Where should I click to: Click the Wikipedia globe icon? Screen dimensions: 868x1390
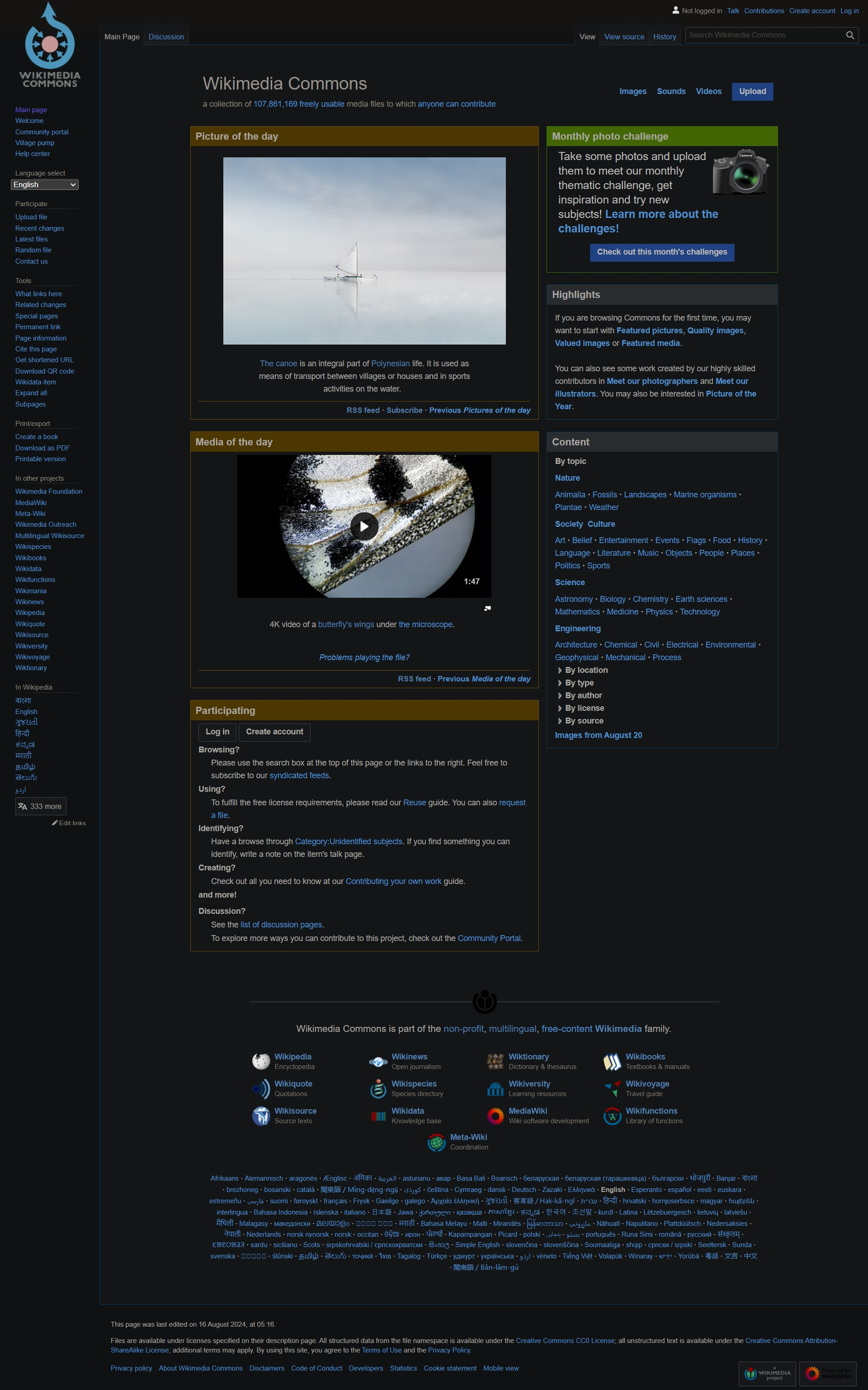261,1061
